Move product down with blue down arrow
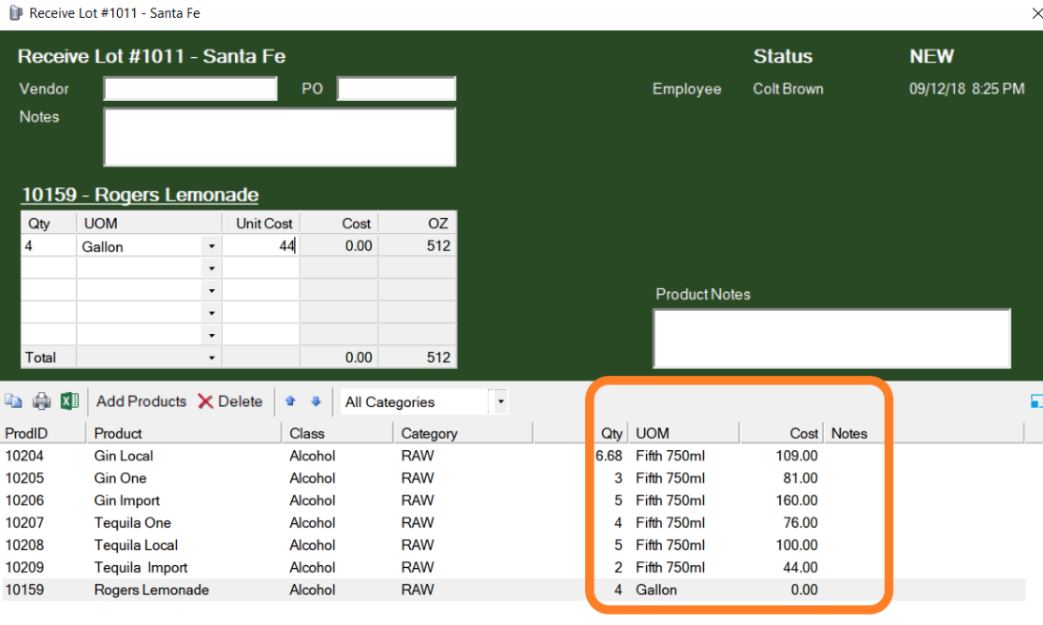1043x625 pixels. click(x=316, y=401)
